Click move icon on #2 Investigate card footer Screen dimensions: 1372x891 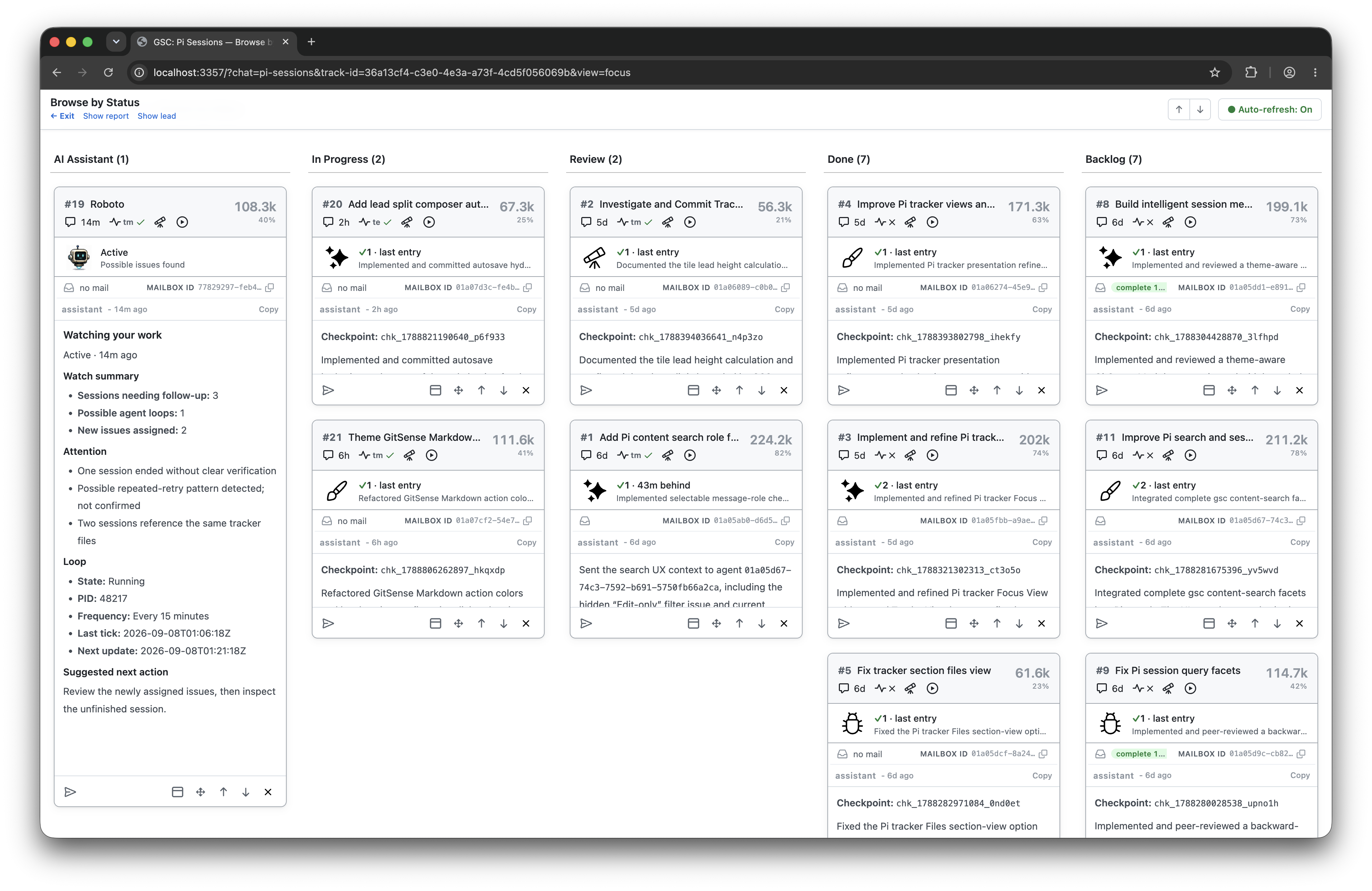(x=716, y=390)
